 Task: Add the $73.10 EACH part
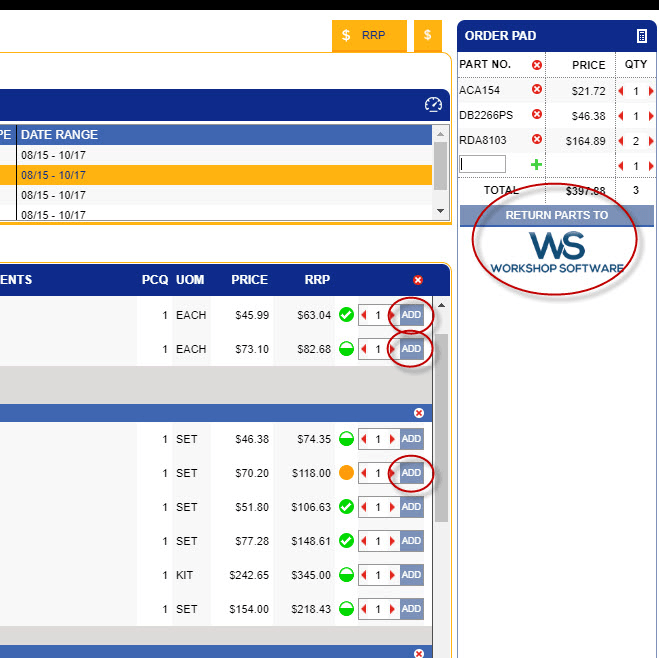pyautogui.click(x=411, y=349)
